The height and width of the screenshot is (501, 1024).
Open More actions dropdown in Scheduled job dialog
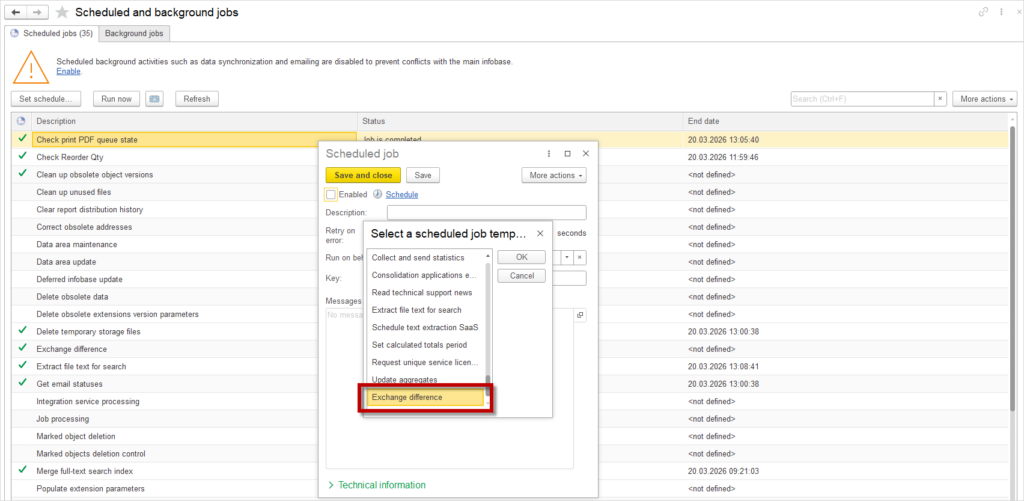pyautogui.click(x=553, y=175)
